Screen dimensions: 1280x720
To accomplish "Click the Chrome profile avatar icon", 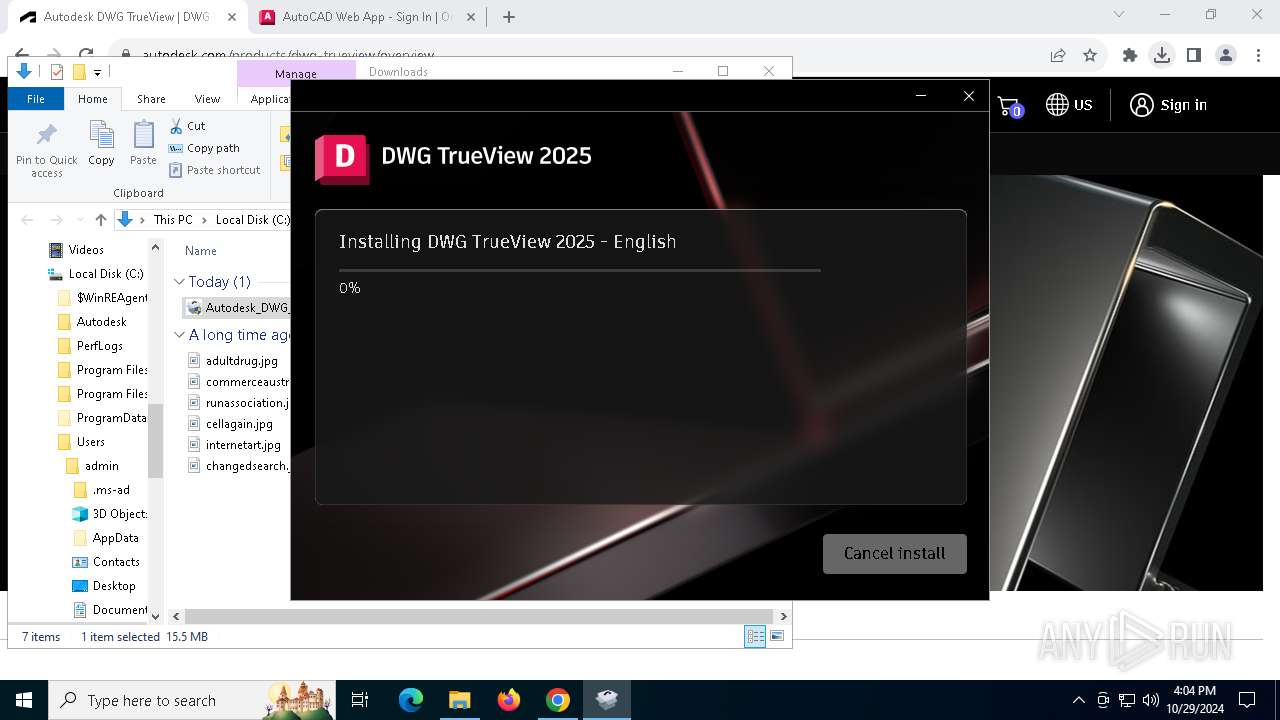I will pos(1226,56).
